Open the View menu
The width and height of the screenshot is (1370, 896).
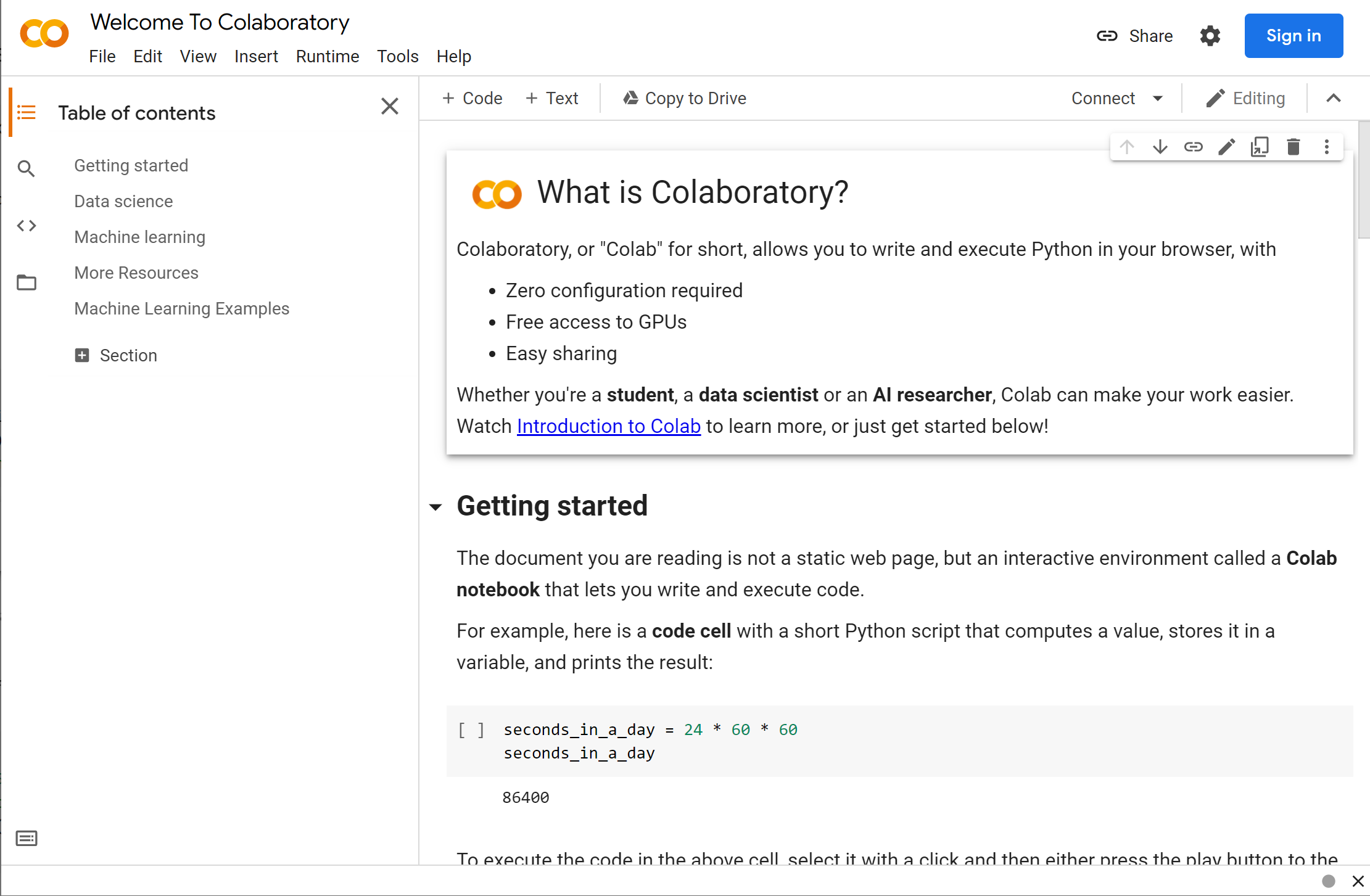(198, 57)
